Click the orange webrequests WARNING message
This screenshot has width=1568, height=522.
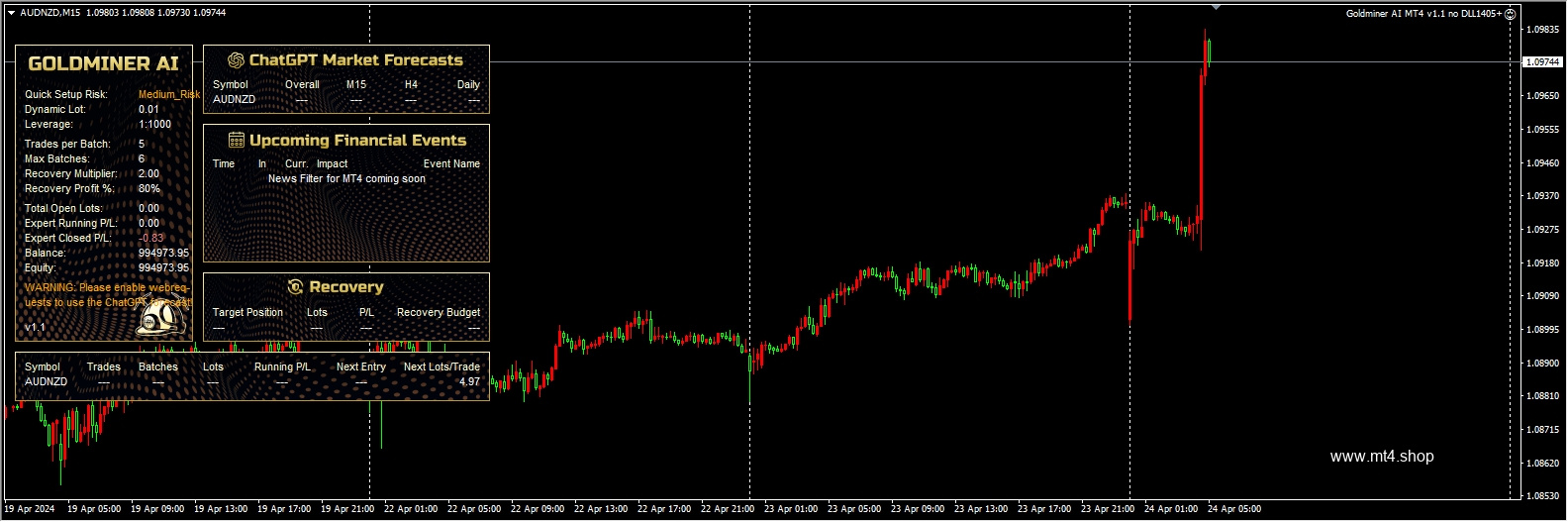point(108,295)
